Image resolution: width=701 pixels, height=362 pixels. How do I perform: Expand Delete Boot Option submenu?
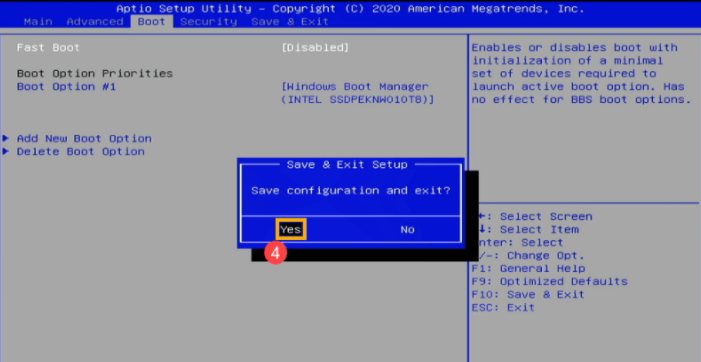click(80, 152)
